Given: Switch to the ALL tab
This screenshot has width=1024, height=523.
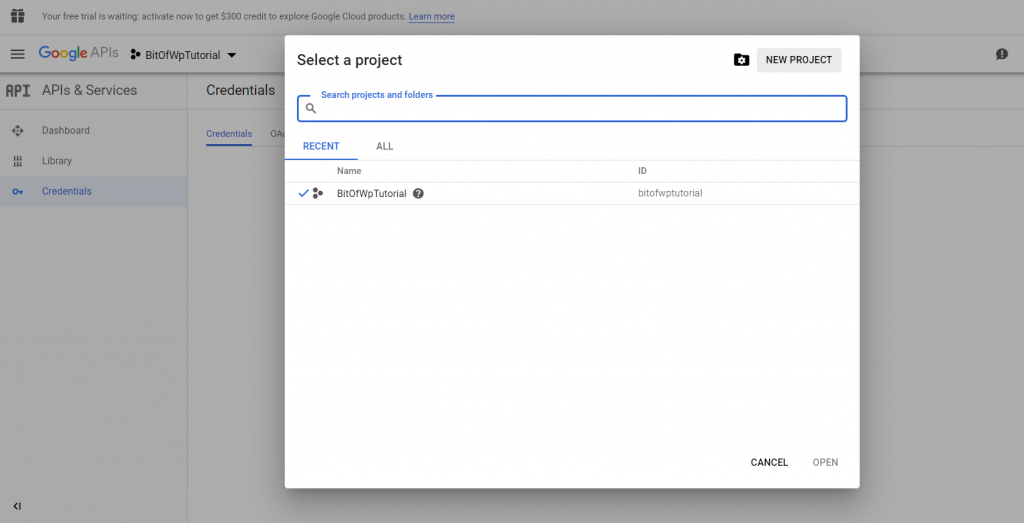Looking at the screenshot, I should click(x=385, y=146).
